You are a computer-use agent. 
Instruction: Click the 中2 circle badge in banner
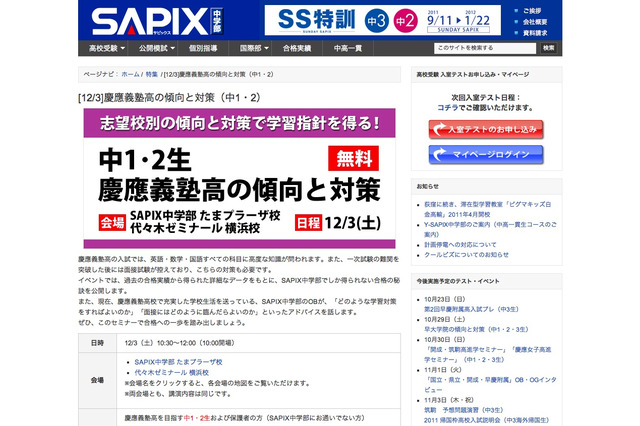point(404,20)
